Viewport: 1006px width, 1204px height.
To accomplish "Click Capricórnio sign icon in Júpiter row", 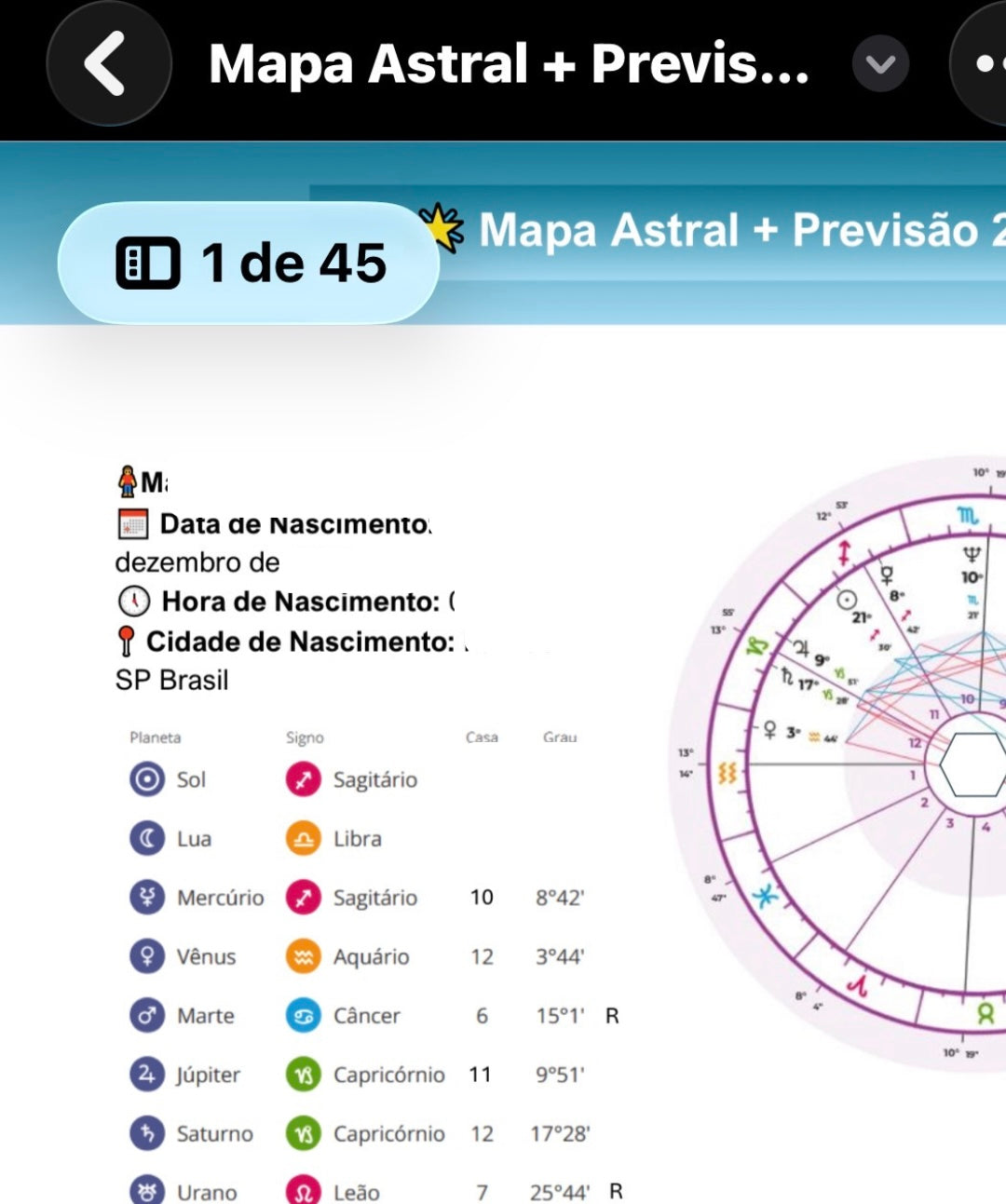I will 303,1075.
